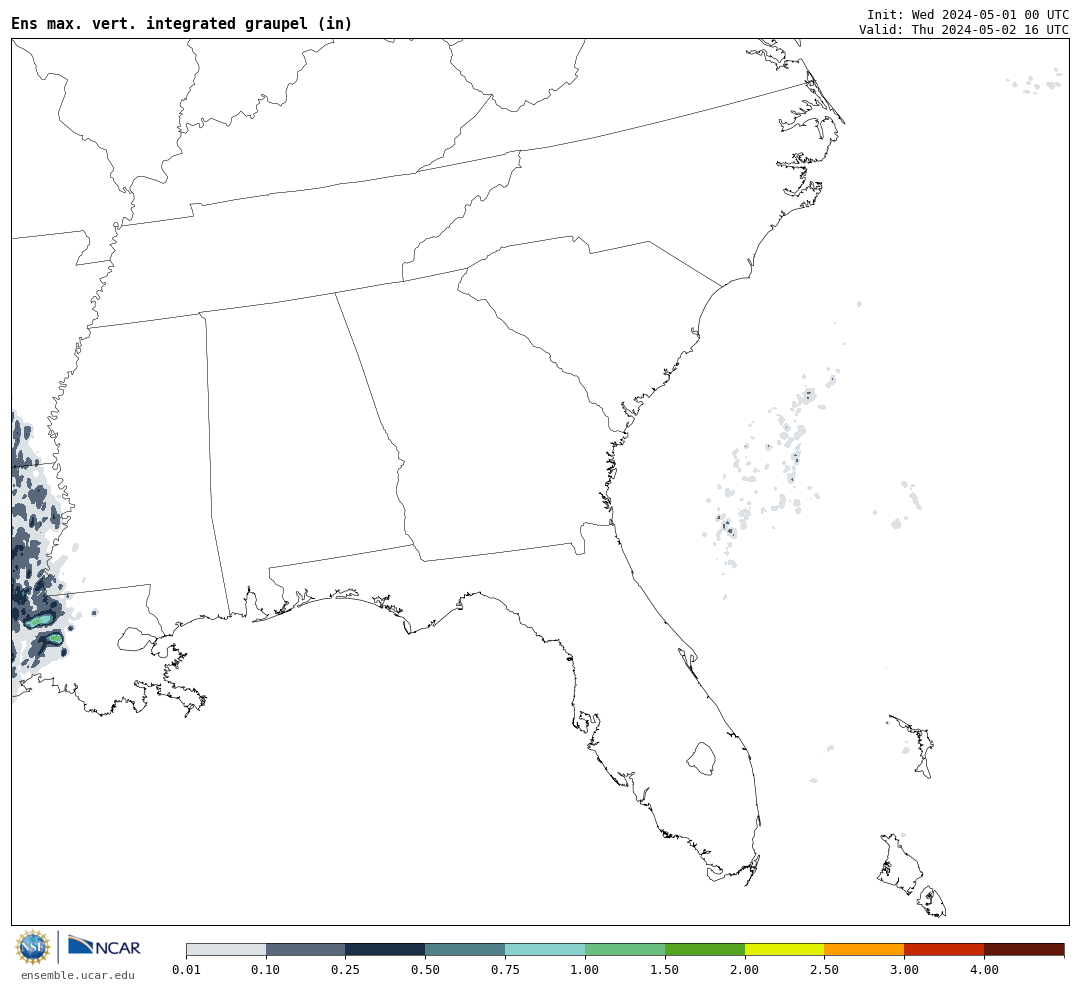This screenshot has width=1080, height=988.
Task: Click the 0.25 colorbar label
Action: pos(346,969)
